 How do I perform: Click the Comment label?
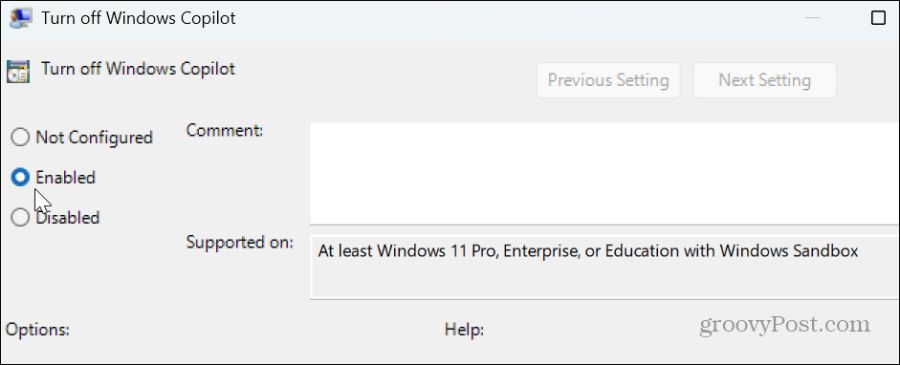tap(224, 130)
